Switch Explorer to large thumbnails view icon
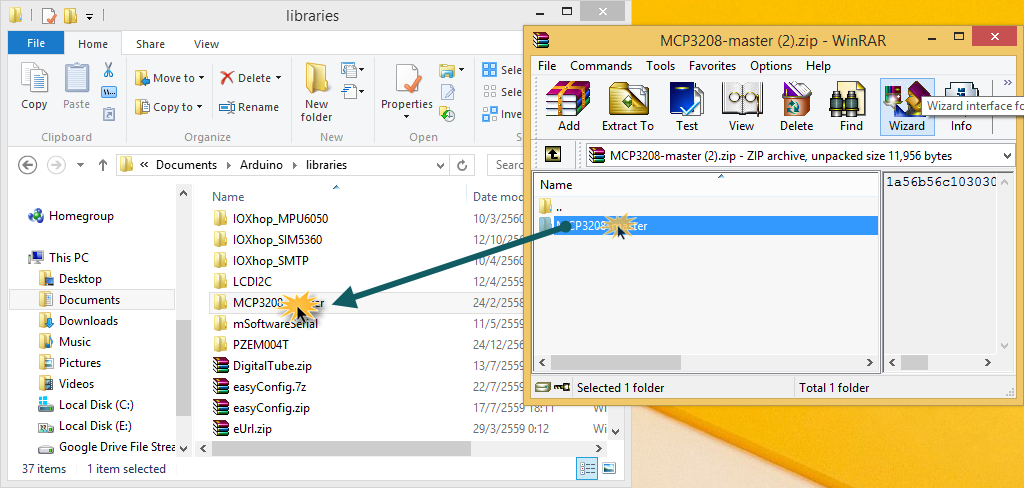Image resolution: width=1024 pixels, height=488 pixels. [609, 468]
